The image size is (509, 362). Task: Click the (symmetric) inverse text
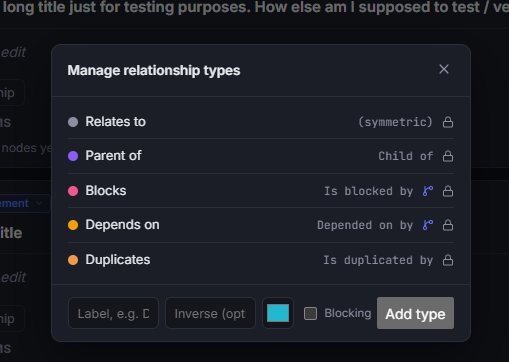click(395, 122)
